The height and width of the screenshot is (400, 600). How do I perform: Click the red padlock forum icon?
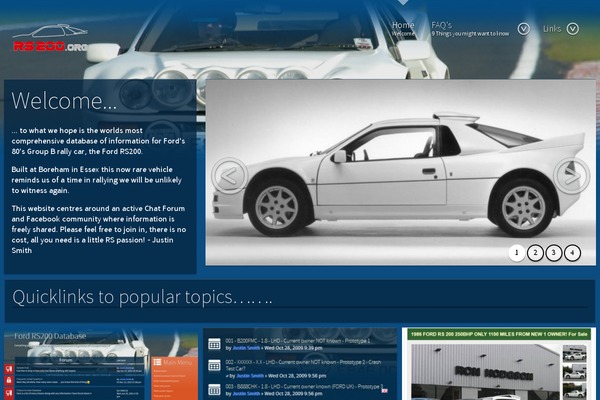[x=9, y=380]
